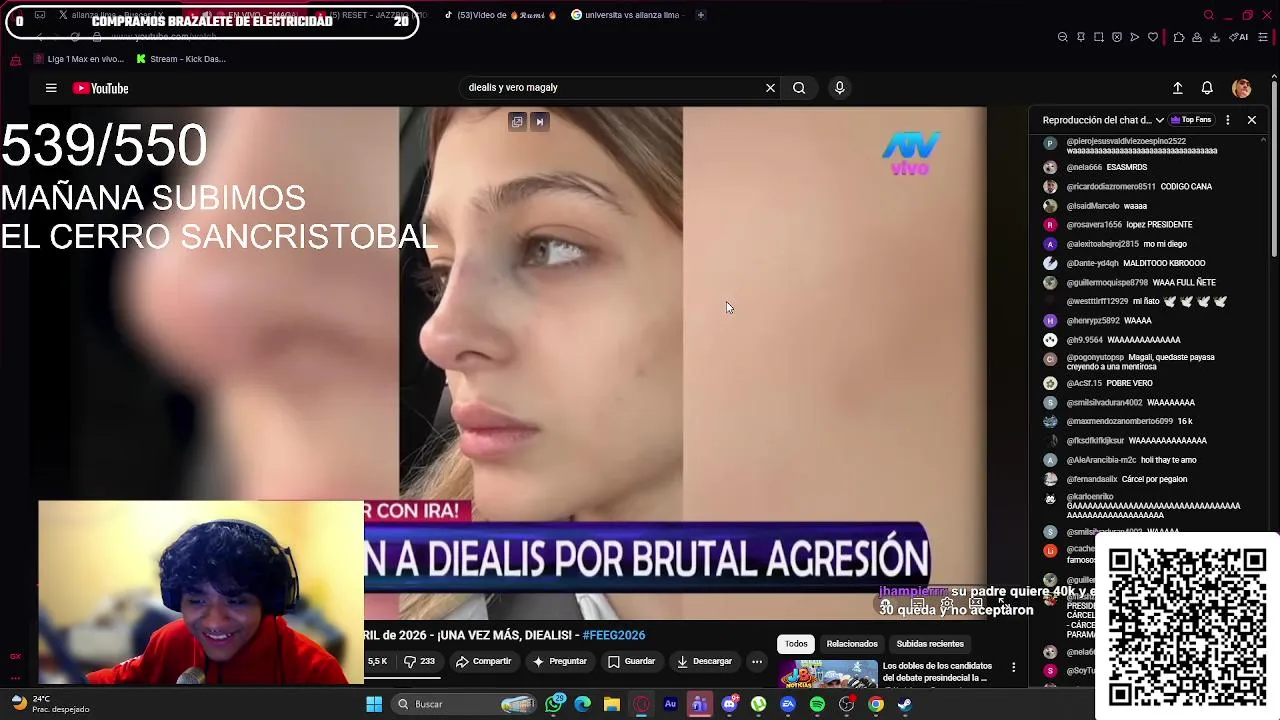Open the #FEEG2026 hashtag link

pyautogui.click(x=614, y=635)
